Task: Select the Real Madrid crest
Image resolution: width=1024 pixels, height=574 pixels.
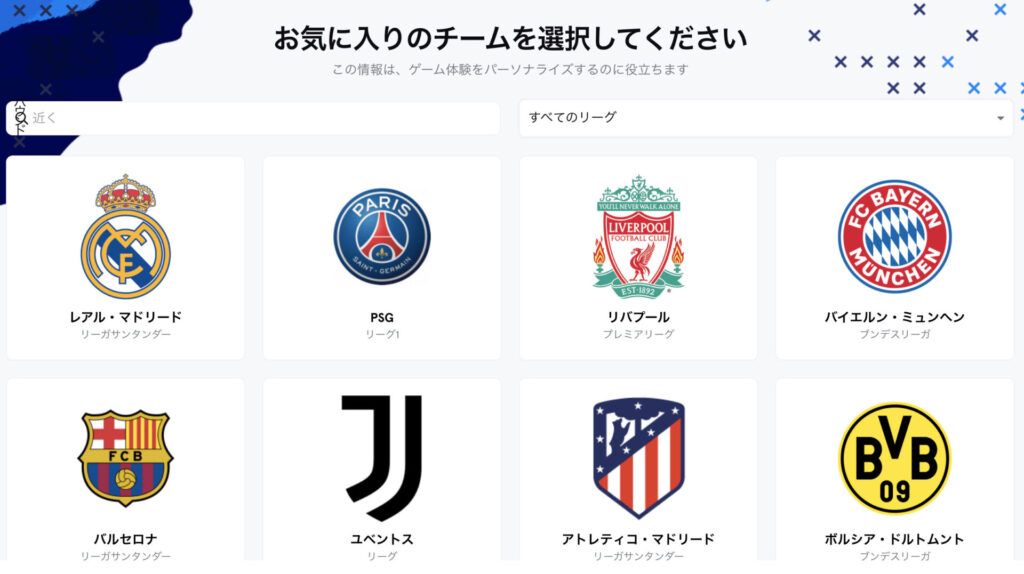Action: (x=125, y=236)
